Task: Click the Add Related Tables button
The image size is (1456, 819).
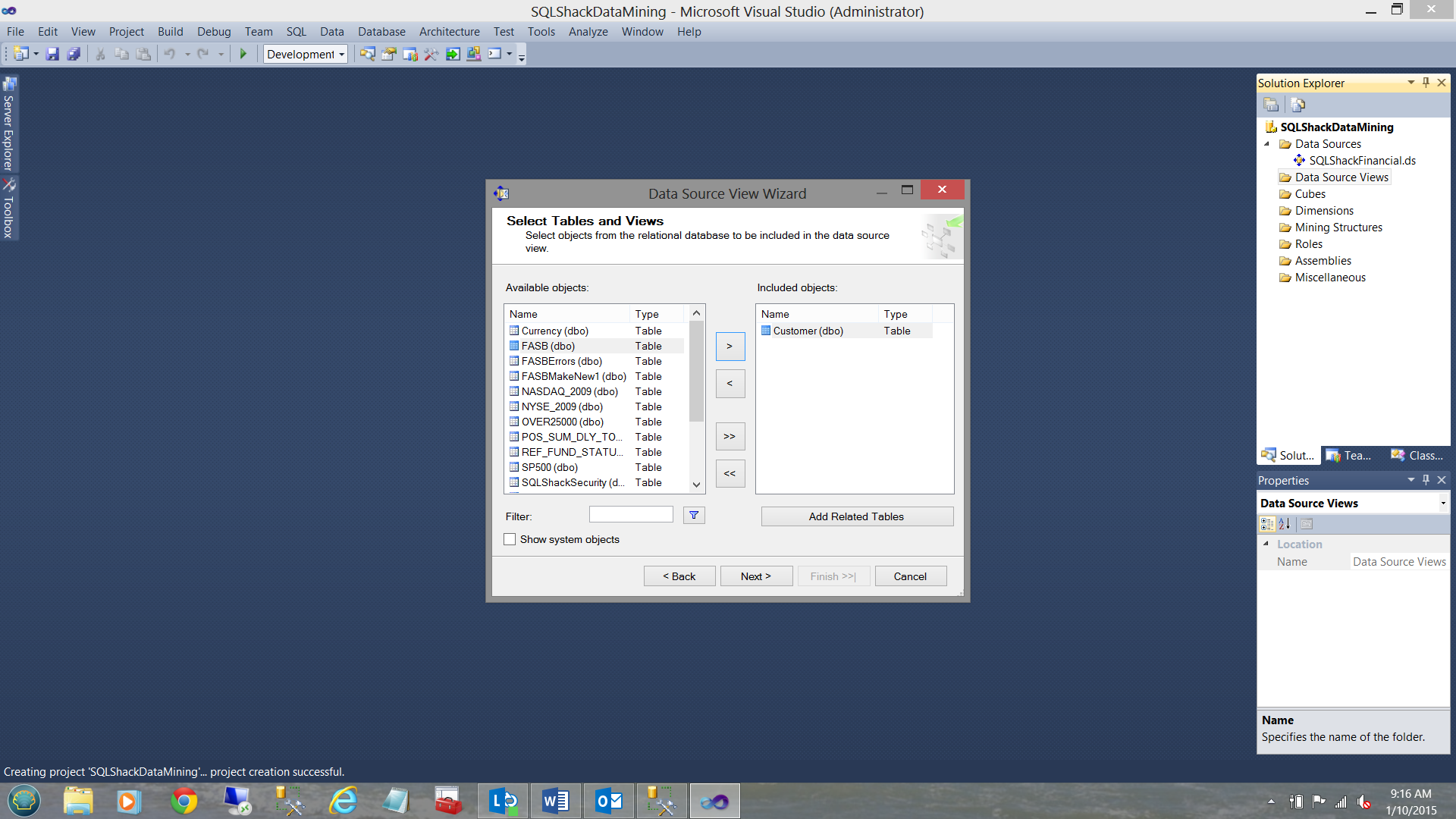Action: coord(856,516)
